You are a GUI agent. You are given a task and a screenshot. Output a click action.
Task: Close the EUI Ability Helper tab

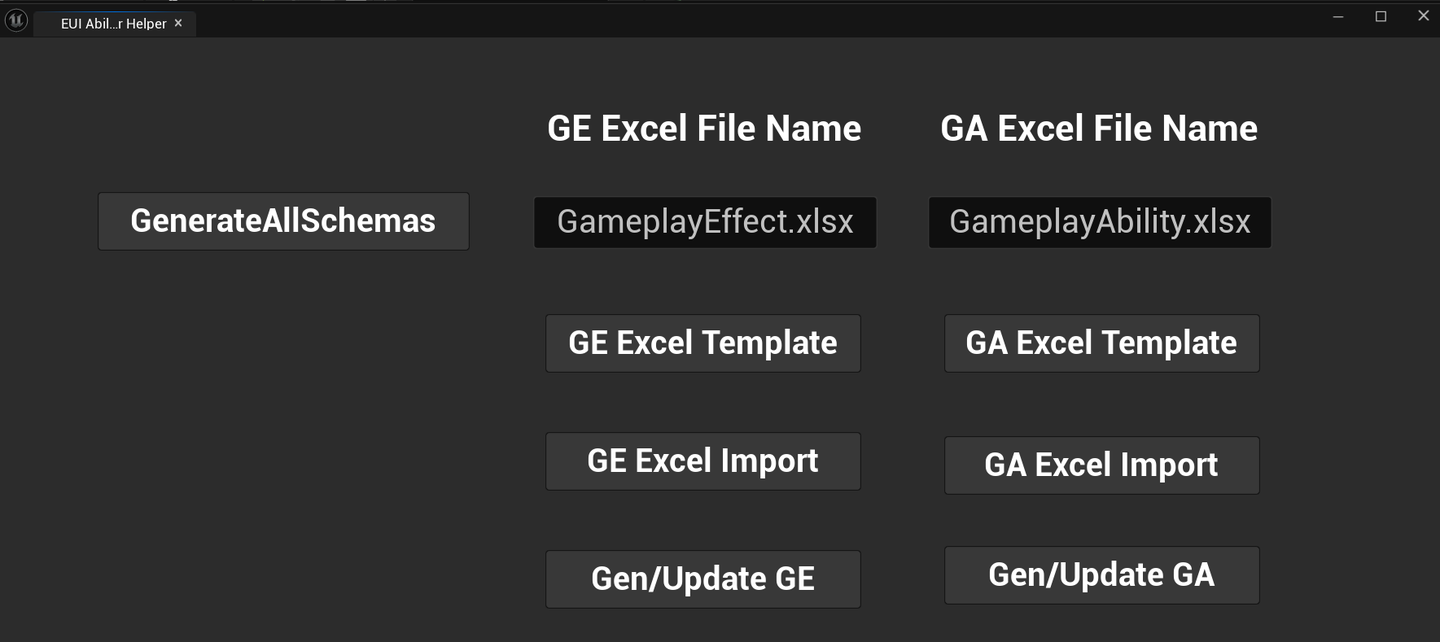point(178,23)
